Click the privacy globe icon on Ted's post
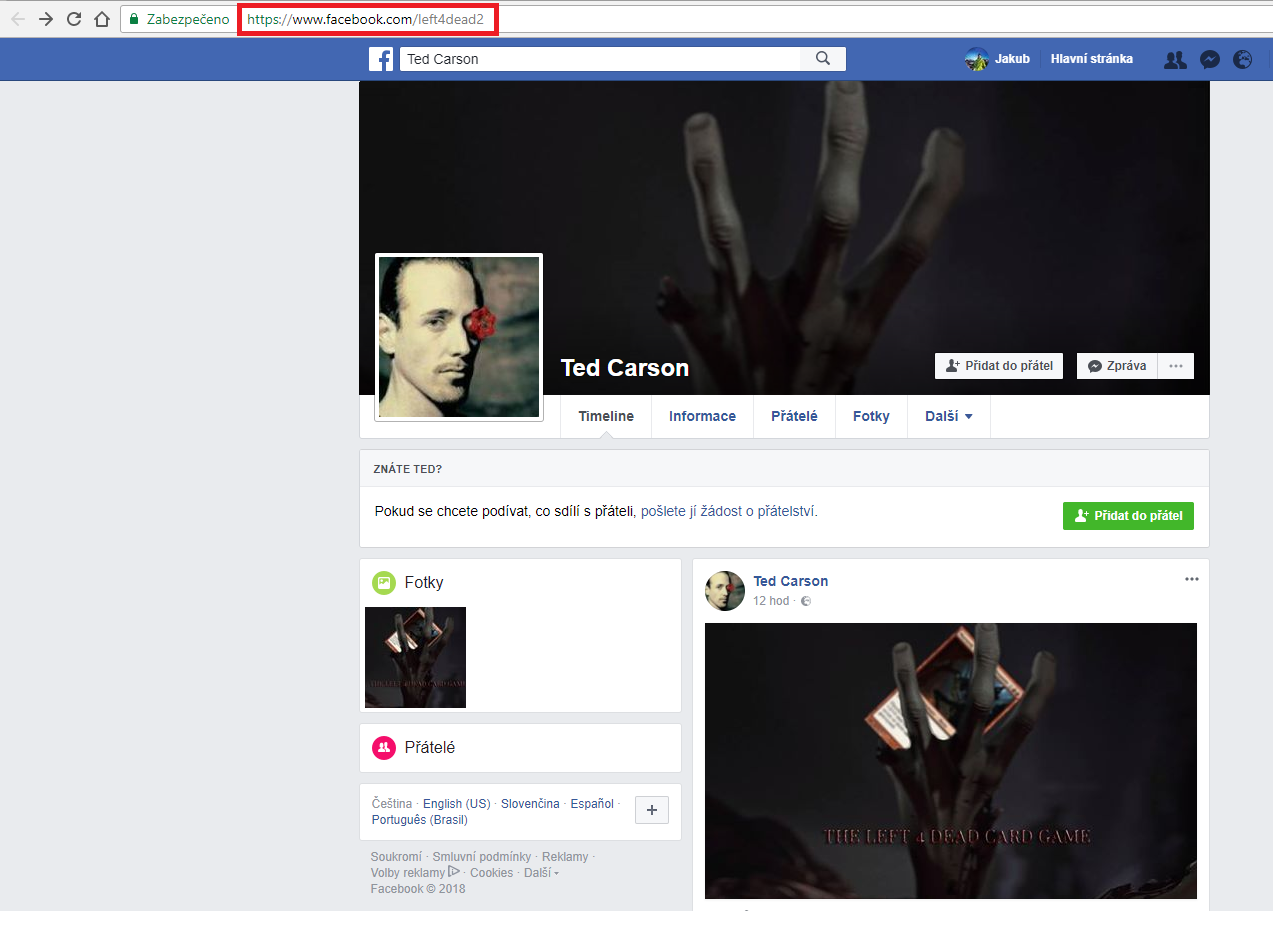This screenshot has height=928, width=1273. click(806, 601)
